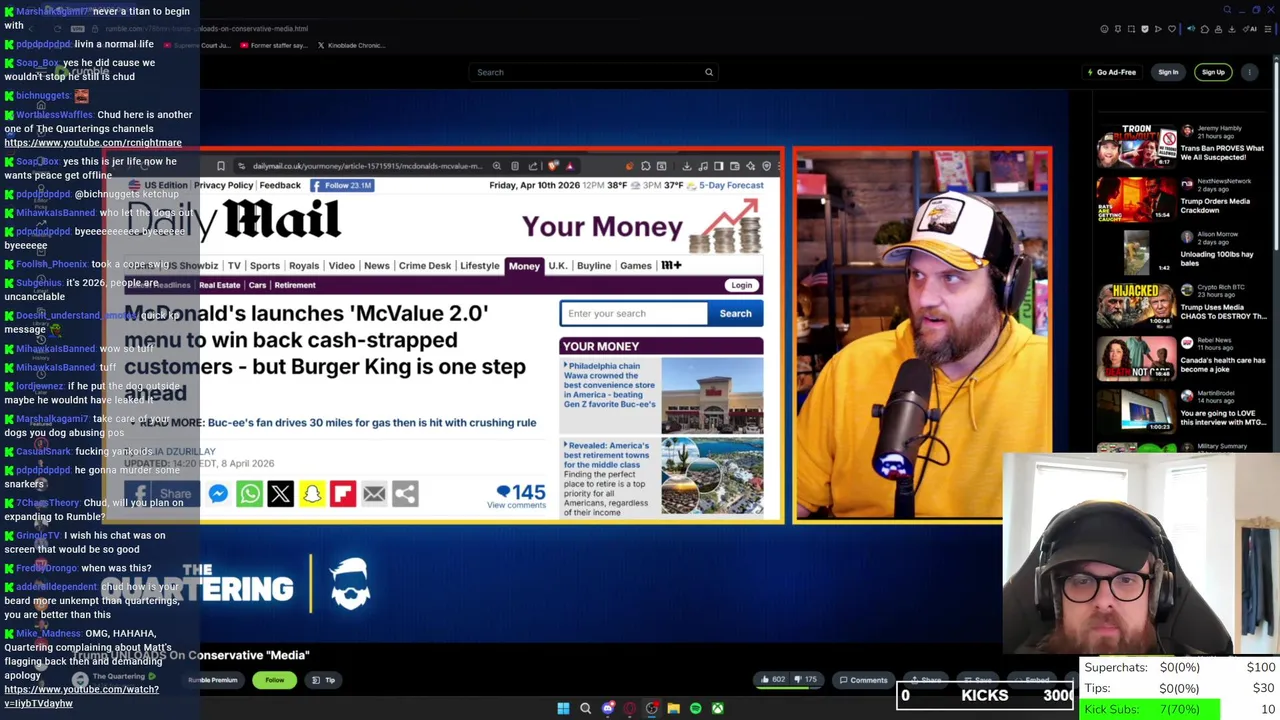
Task: Click the green Follow button
Action: [274, 680]
